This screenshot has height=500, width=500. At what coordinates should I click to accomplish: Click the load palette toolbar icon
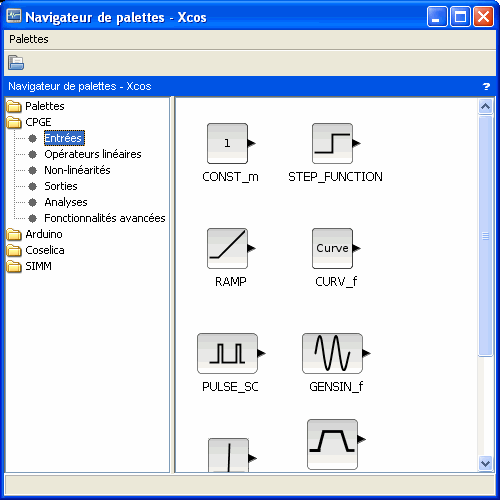pos(16,63)
